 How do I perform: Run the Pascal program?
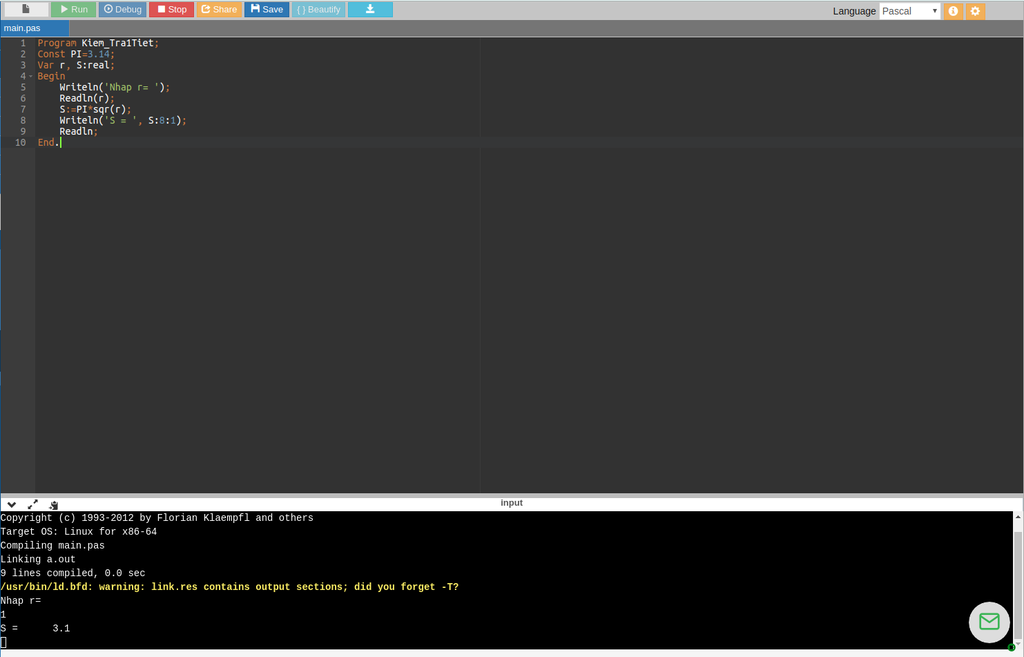point(74,9)
